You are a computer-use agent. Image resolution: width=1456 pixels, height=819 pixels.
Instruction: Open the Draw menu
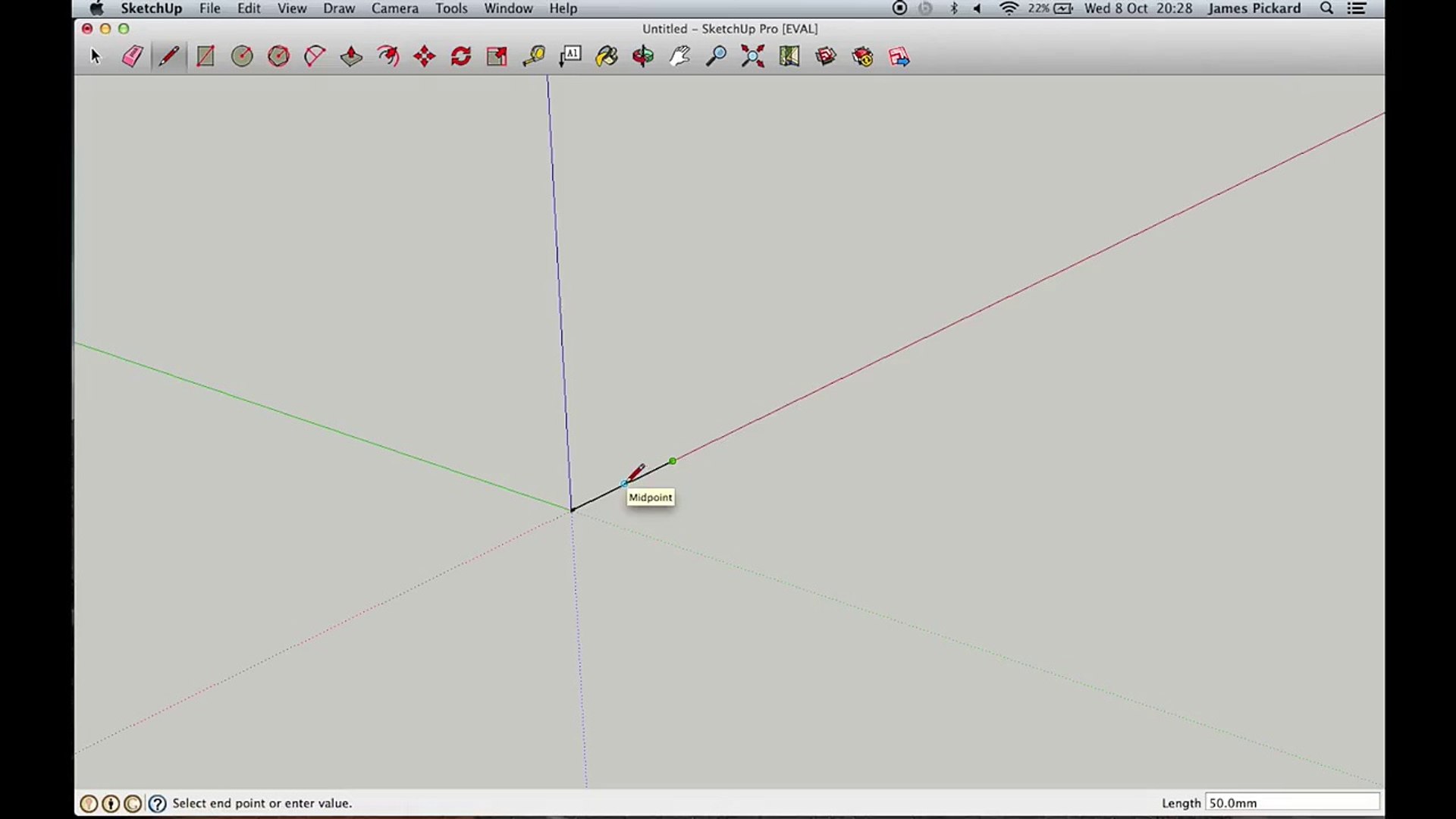338,8
